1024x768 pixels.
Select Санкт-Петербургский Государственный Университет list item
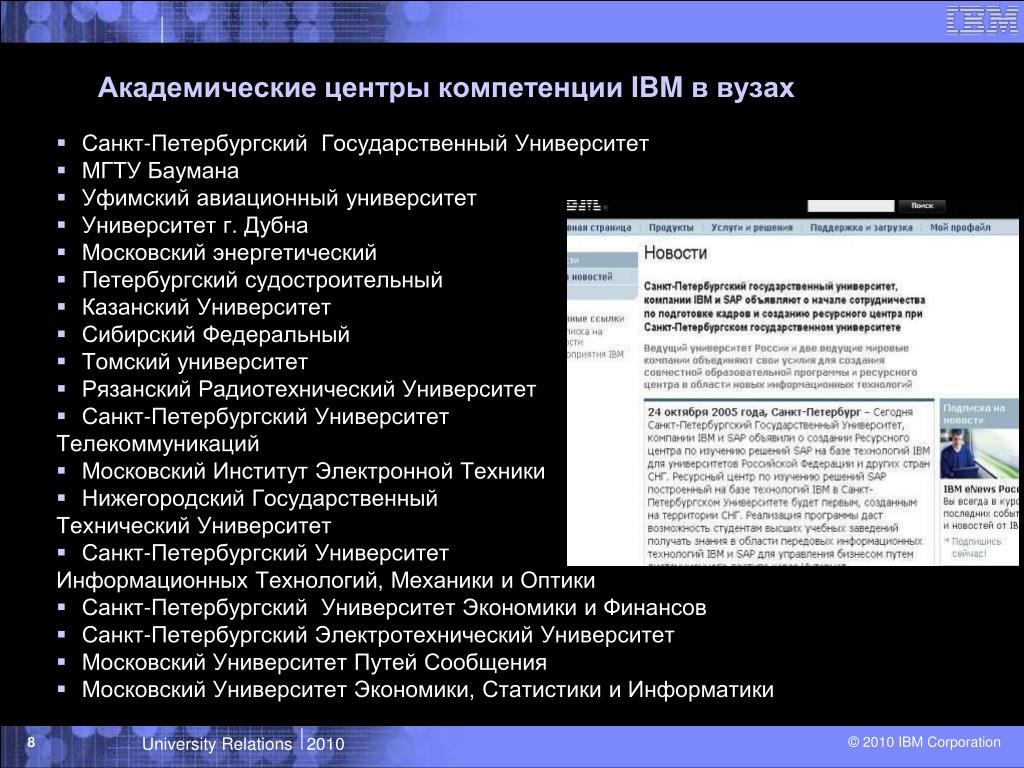point(365,143)
